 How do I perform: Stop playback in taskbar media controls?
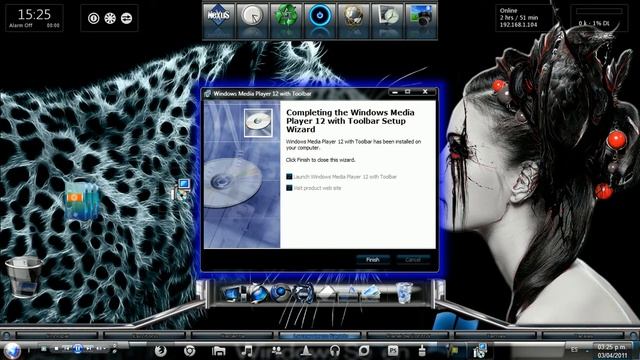[x=56, y=349]
